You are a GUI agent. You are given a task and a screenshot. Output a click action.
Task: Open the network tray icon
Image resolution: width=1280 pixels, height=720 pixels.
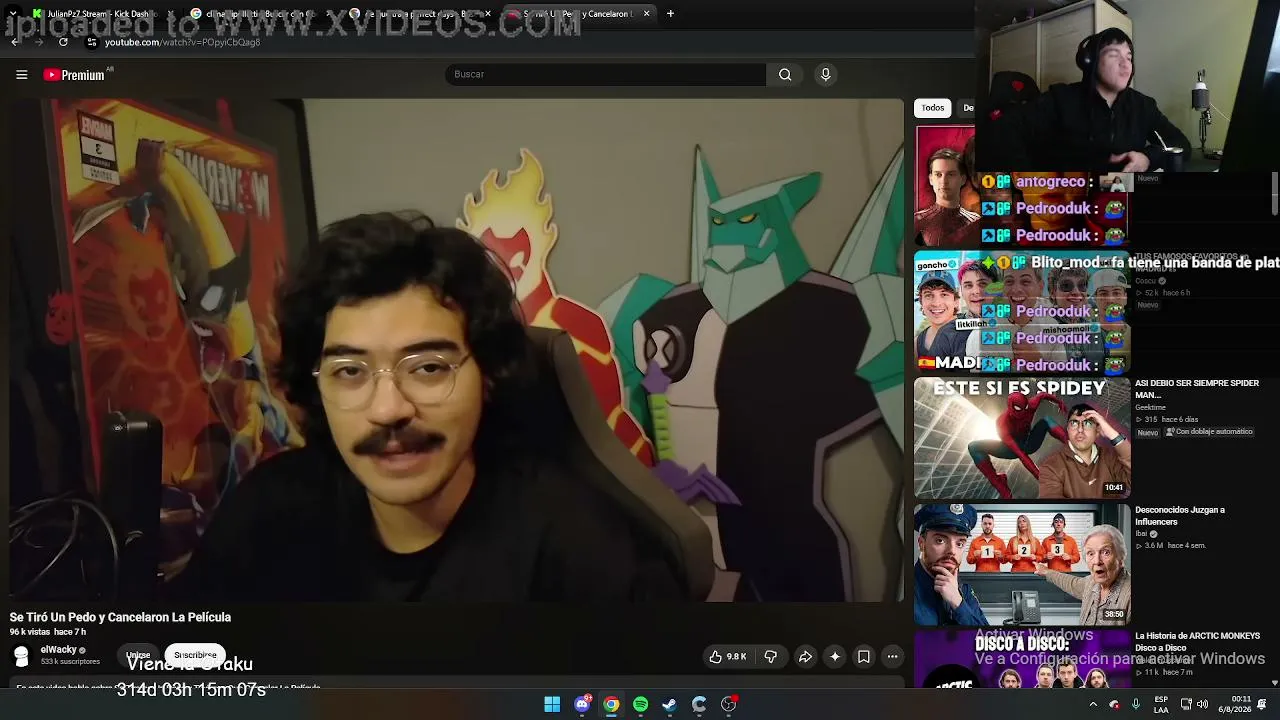pyautogui.click(x=1186, y=705)
